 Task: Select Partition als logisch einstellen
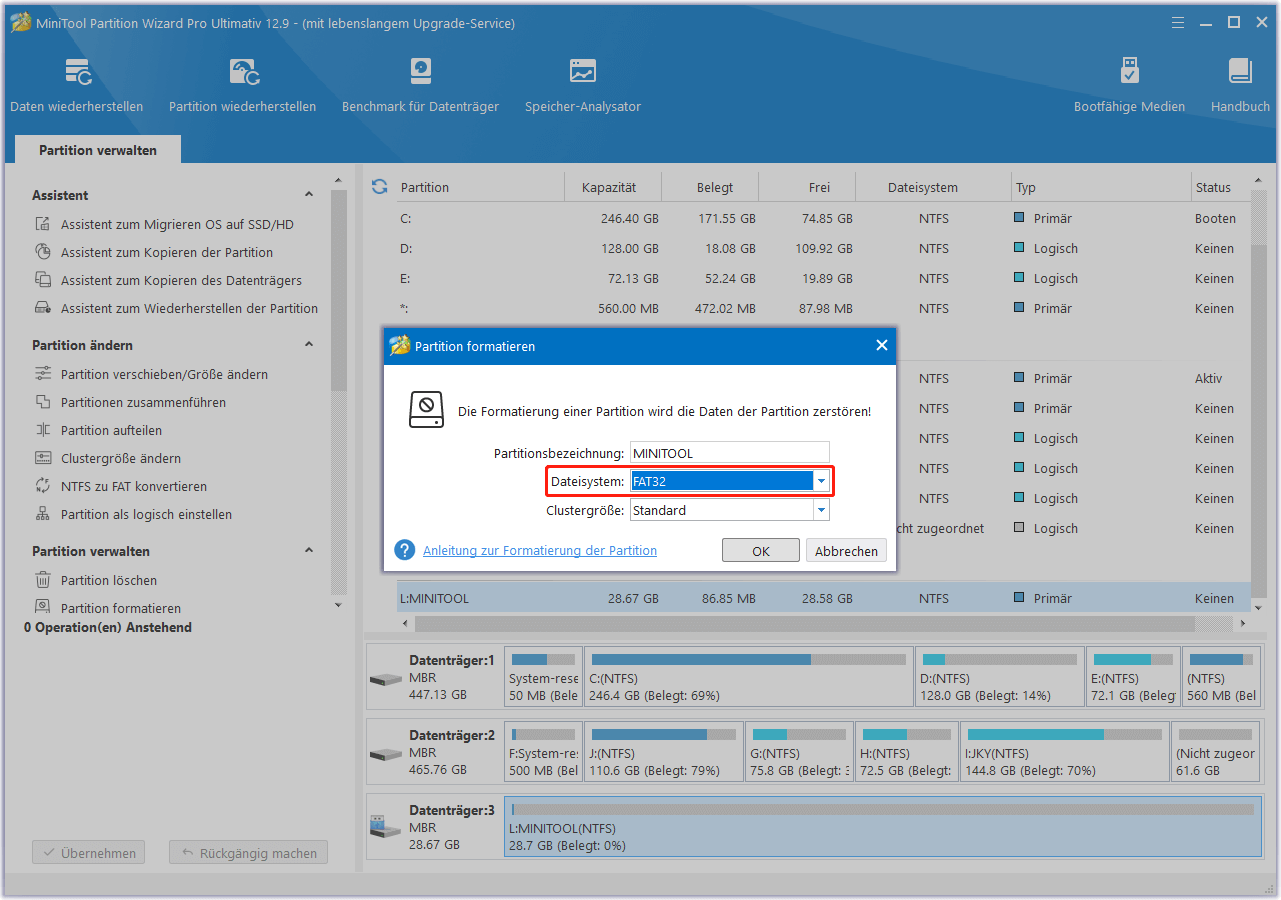click(x=146, y=515)
